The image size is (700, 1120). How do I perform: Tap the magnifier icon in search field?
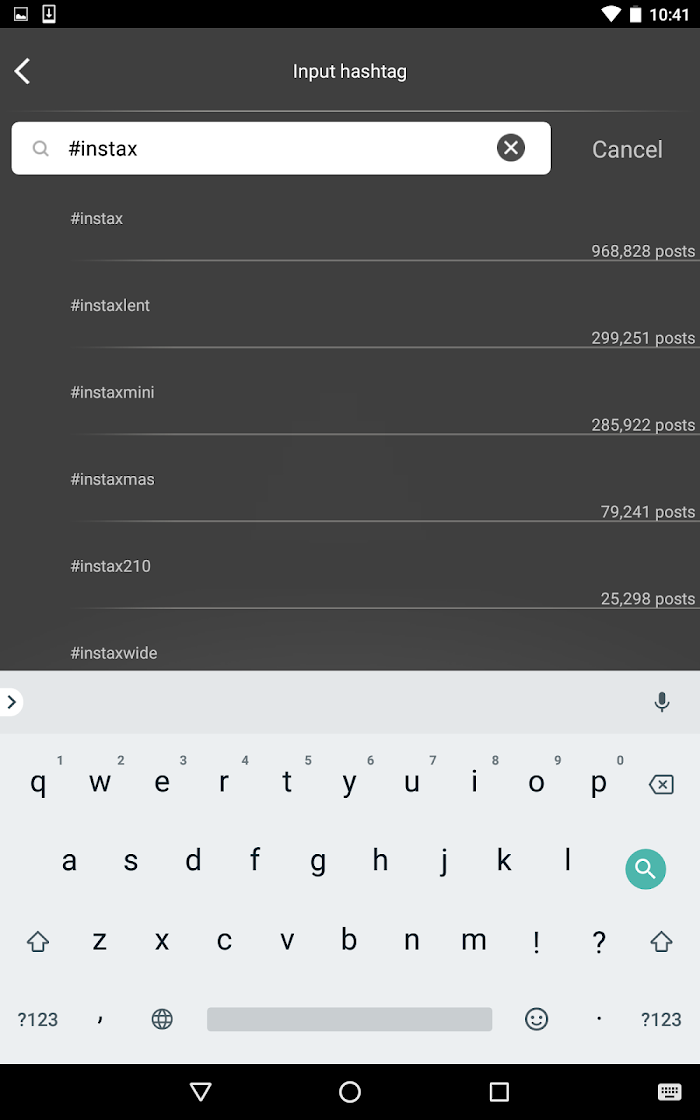[41, 148]
